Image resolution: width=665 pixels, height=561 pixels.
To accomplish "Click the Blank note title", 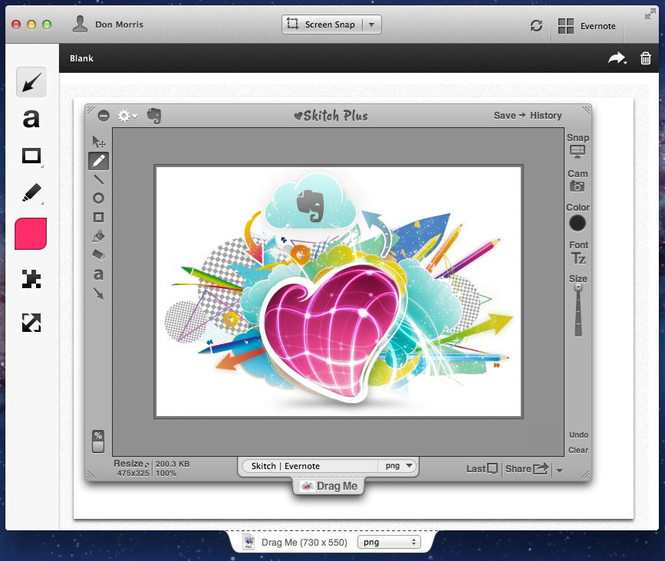I will pos(81,58).
